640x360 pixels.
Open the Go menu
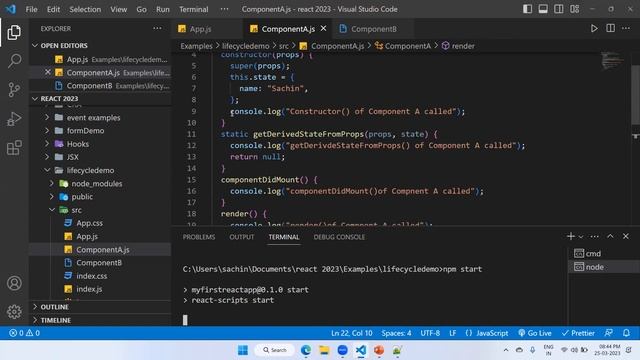(141, 9)
